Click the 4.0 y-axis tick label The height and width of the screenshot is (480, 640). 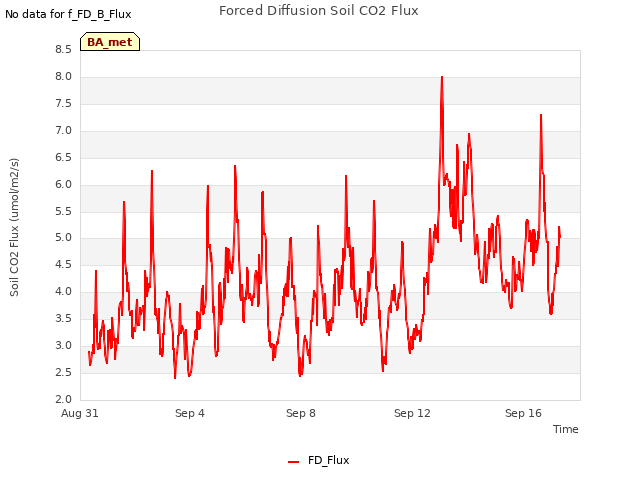point(63,291)
